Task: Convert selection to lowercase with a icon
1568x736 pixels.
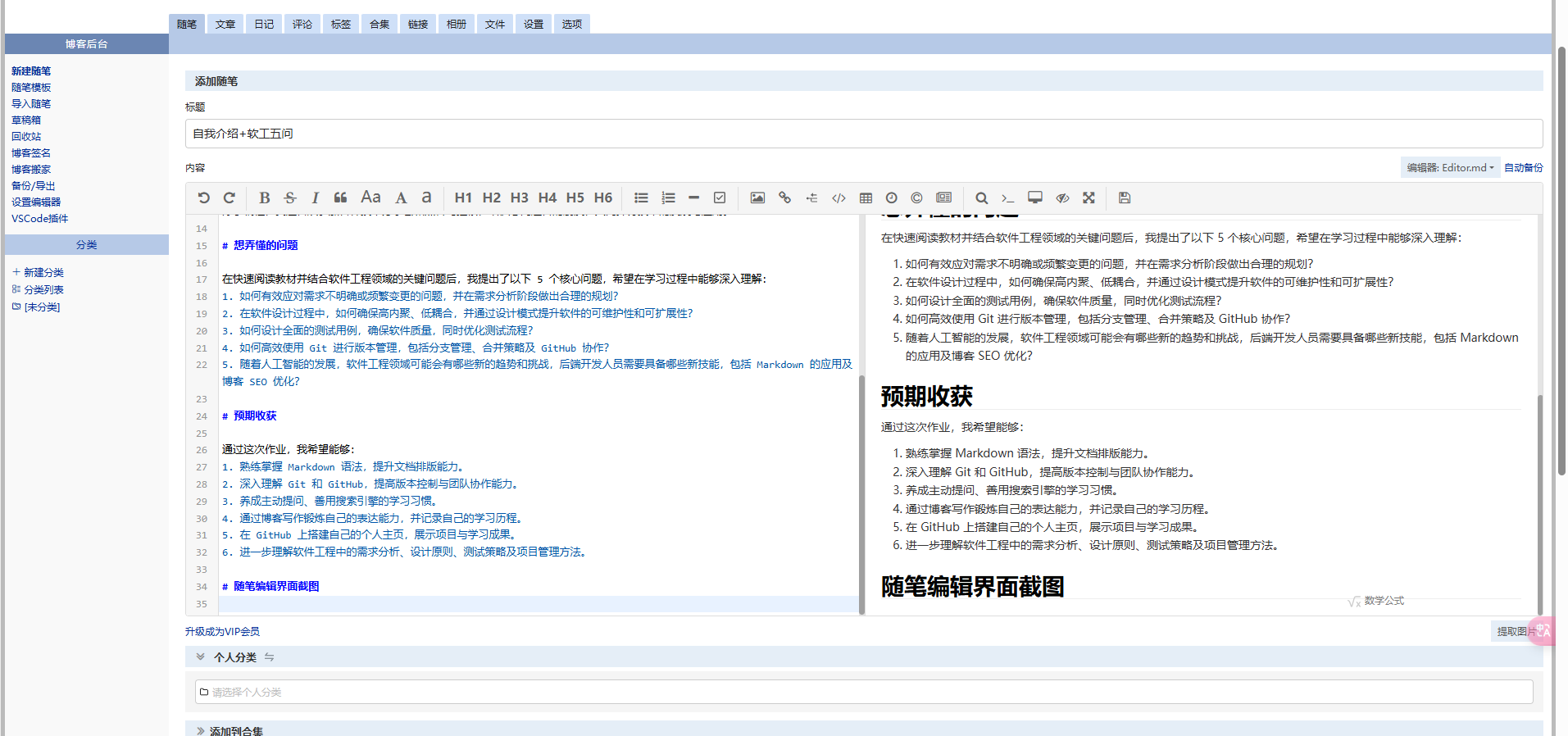Action: (x=426, y=198)
